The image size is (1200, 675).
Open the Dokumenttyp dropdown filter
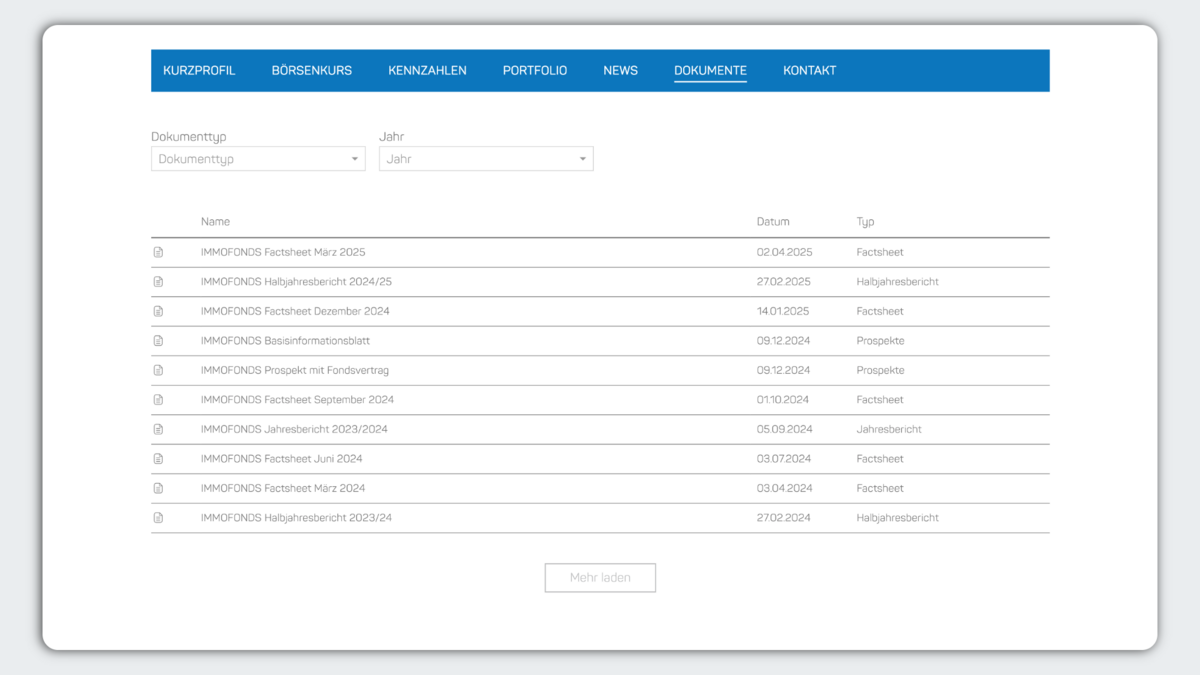pyautogui.click(x=258, y=159)
